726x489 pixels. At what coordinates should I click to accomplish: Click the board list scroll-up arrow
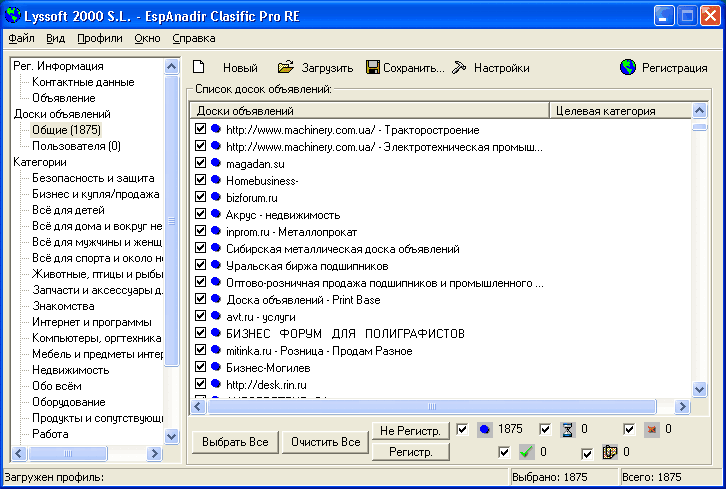coord(699,111)
